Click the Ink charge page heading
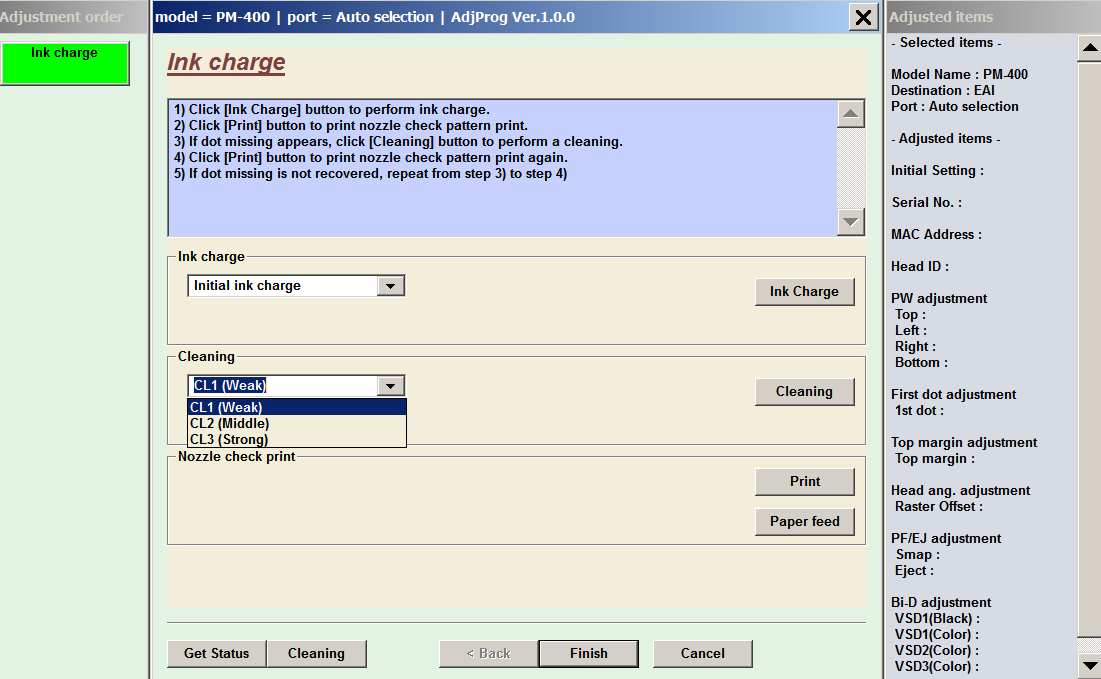This screenshot has width=1101, height=679. (x=226, y=62)
